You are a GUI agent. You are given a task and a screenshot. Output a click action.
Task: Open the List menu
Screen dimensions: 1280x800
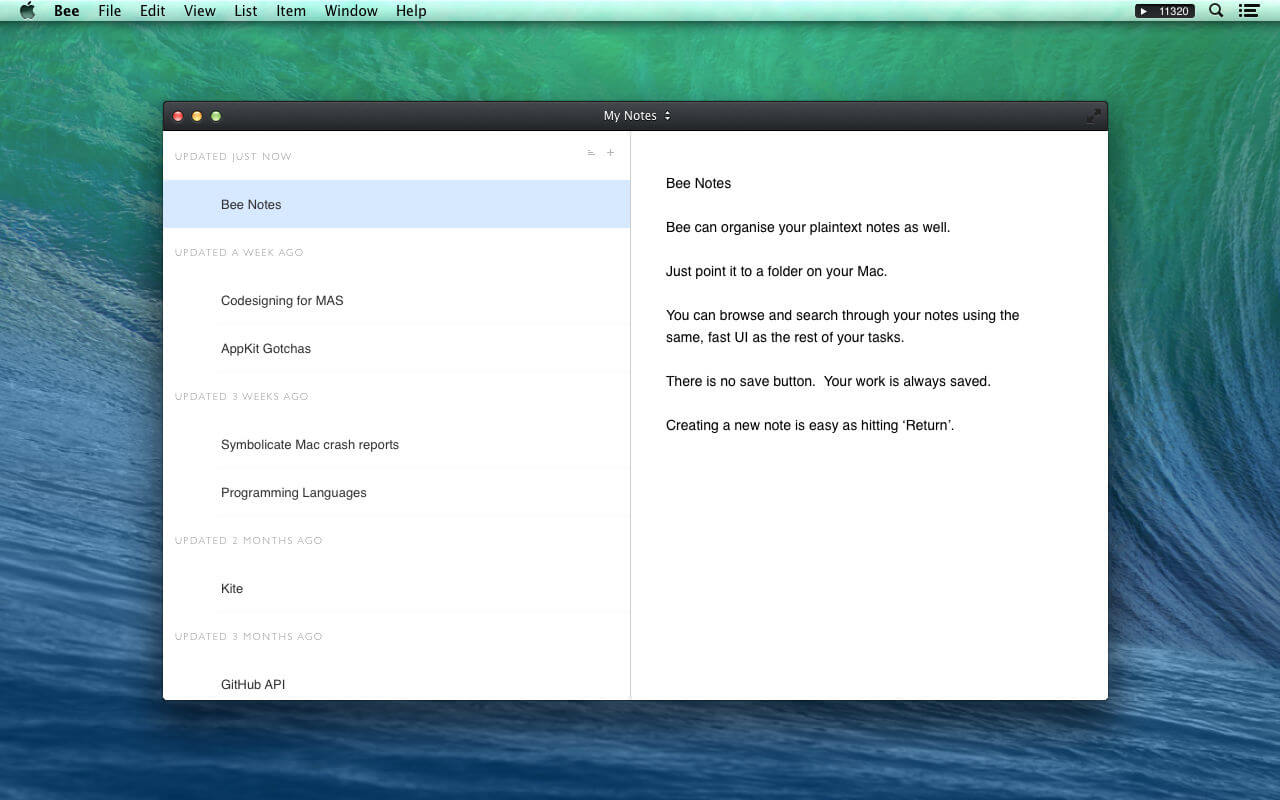click(x=245, y=11)
